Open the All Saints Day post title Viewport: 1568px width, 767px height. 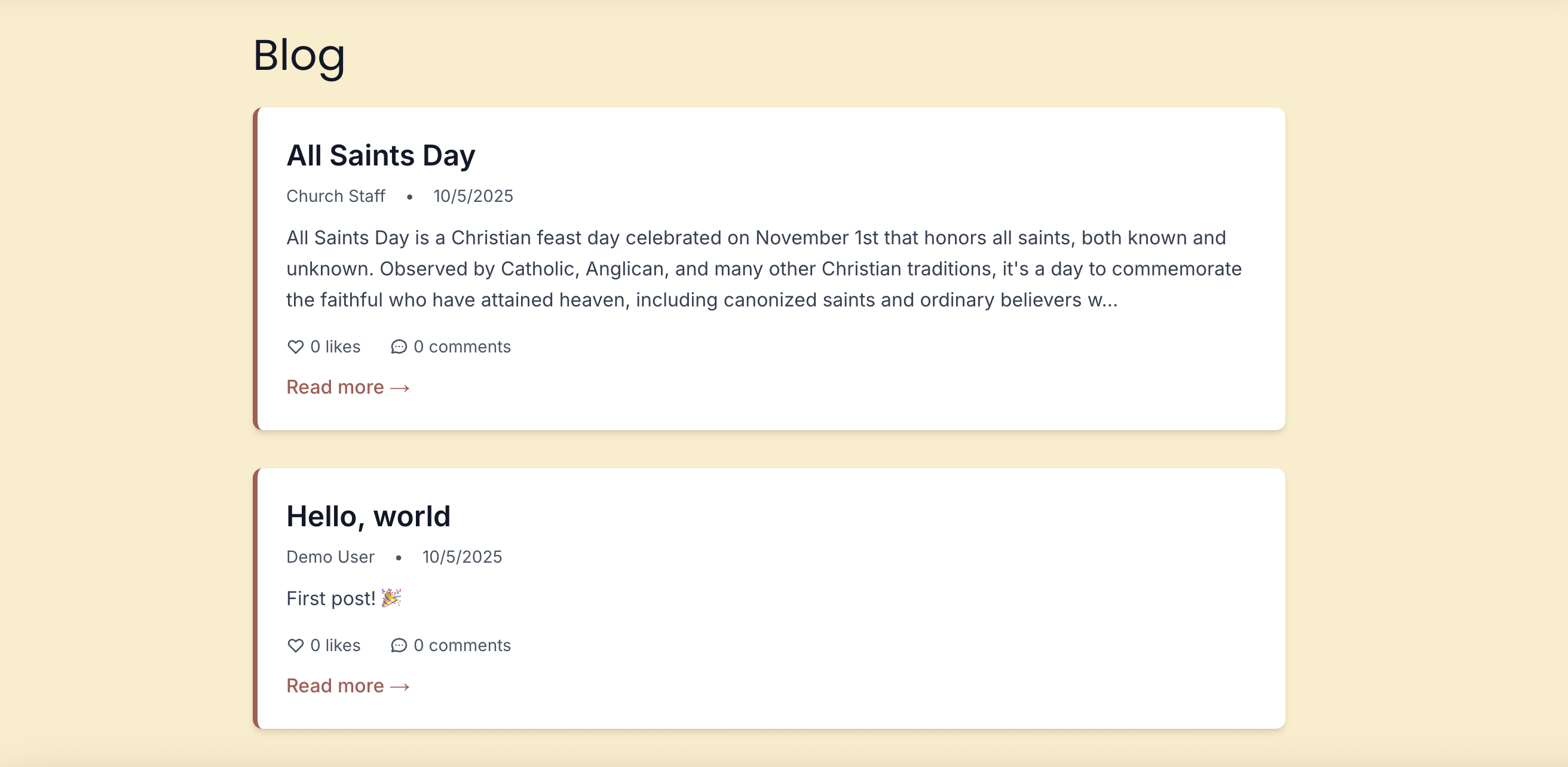tap(381, 155)
